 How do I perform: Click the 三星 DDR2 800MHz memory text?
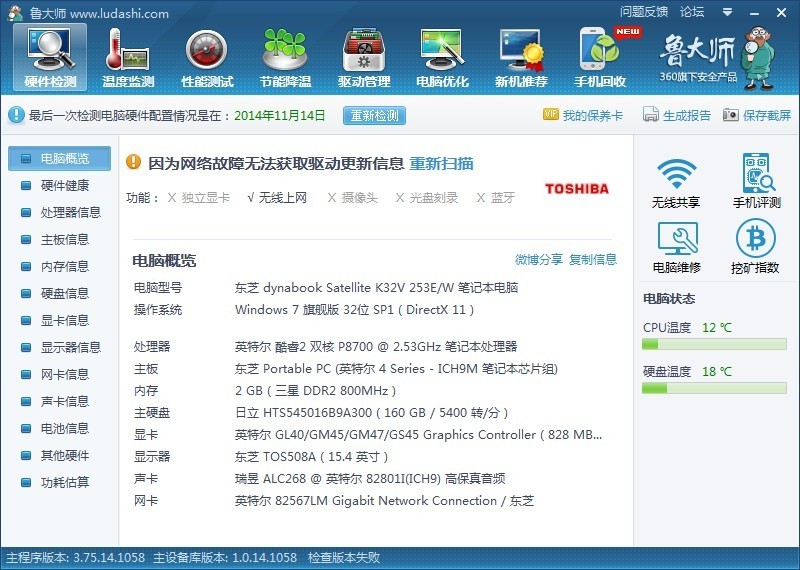[x=315, y=391]
